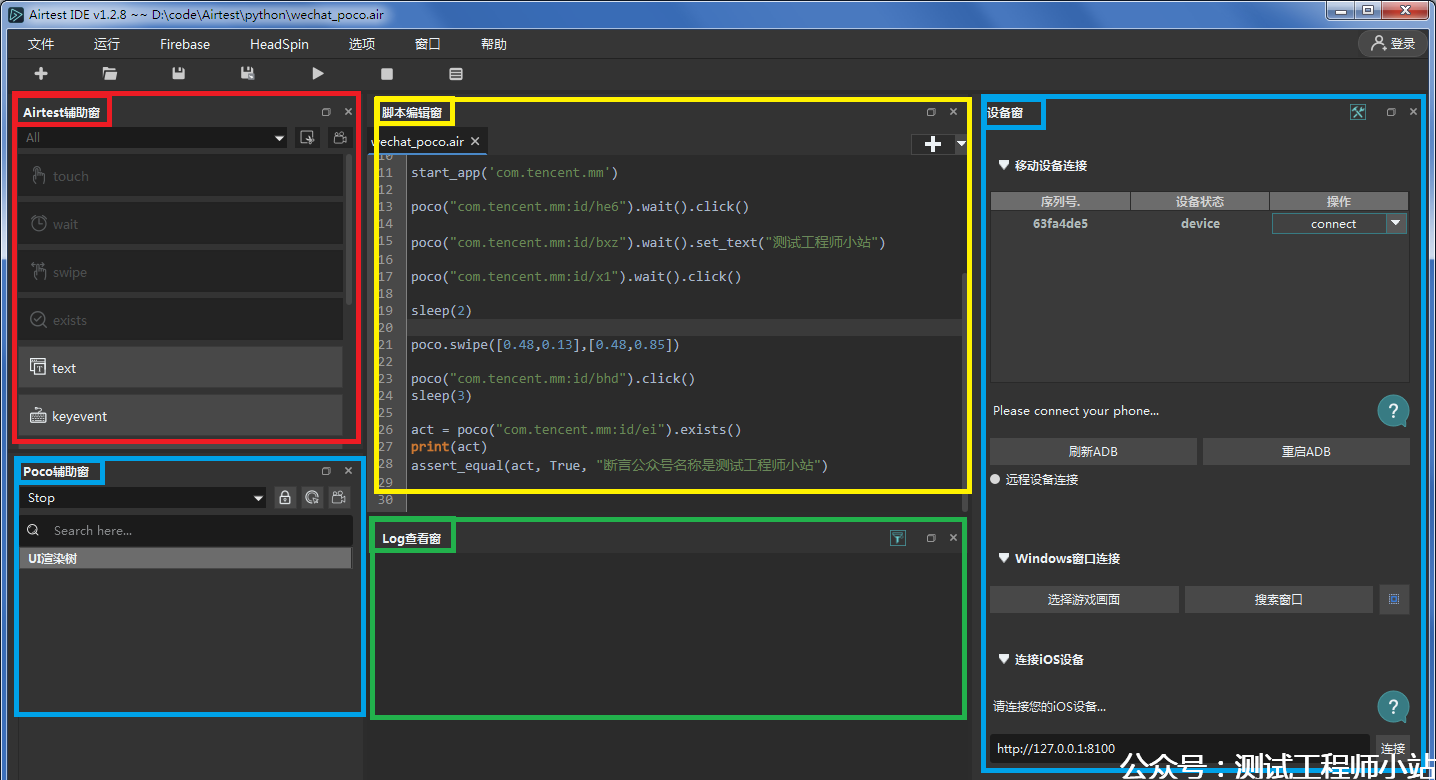Click the tools icon in 设备窗 header

[x=1357, y=112]
